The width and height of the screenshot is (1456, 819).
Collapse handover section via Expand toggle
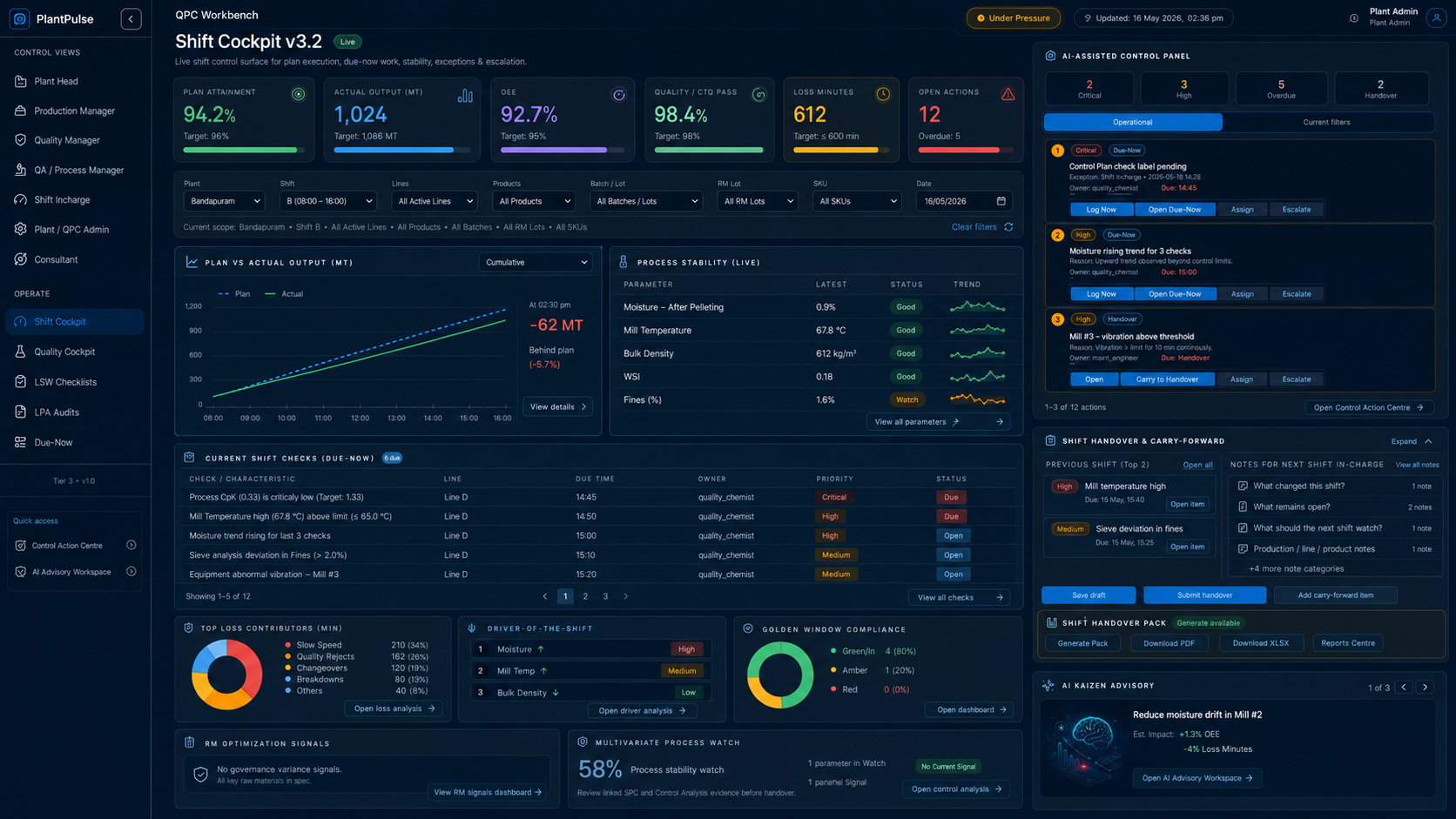(x=1412, y=441)
